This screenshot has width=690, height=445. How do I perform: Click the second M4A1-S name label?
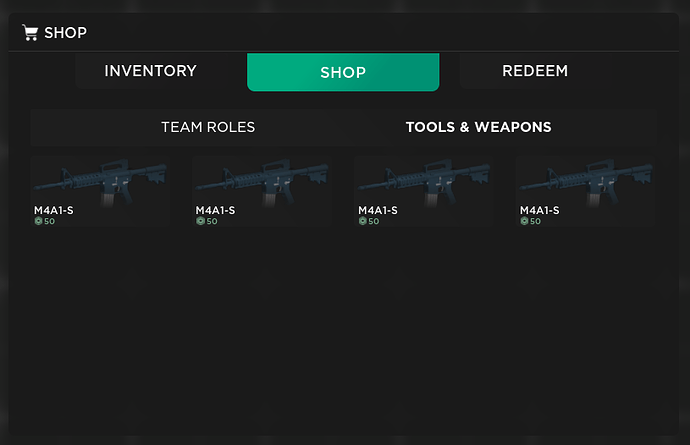(215, 210)
